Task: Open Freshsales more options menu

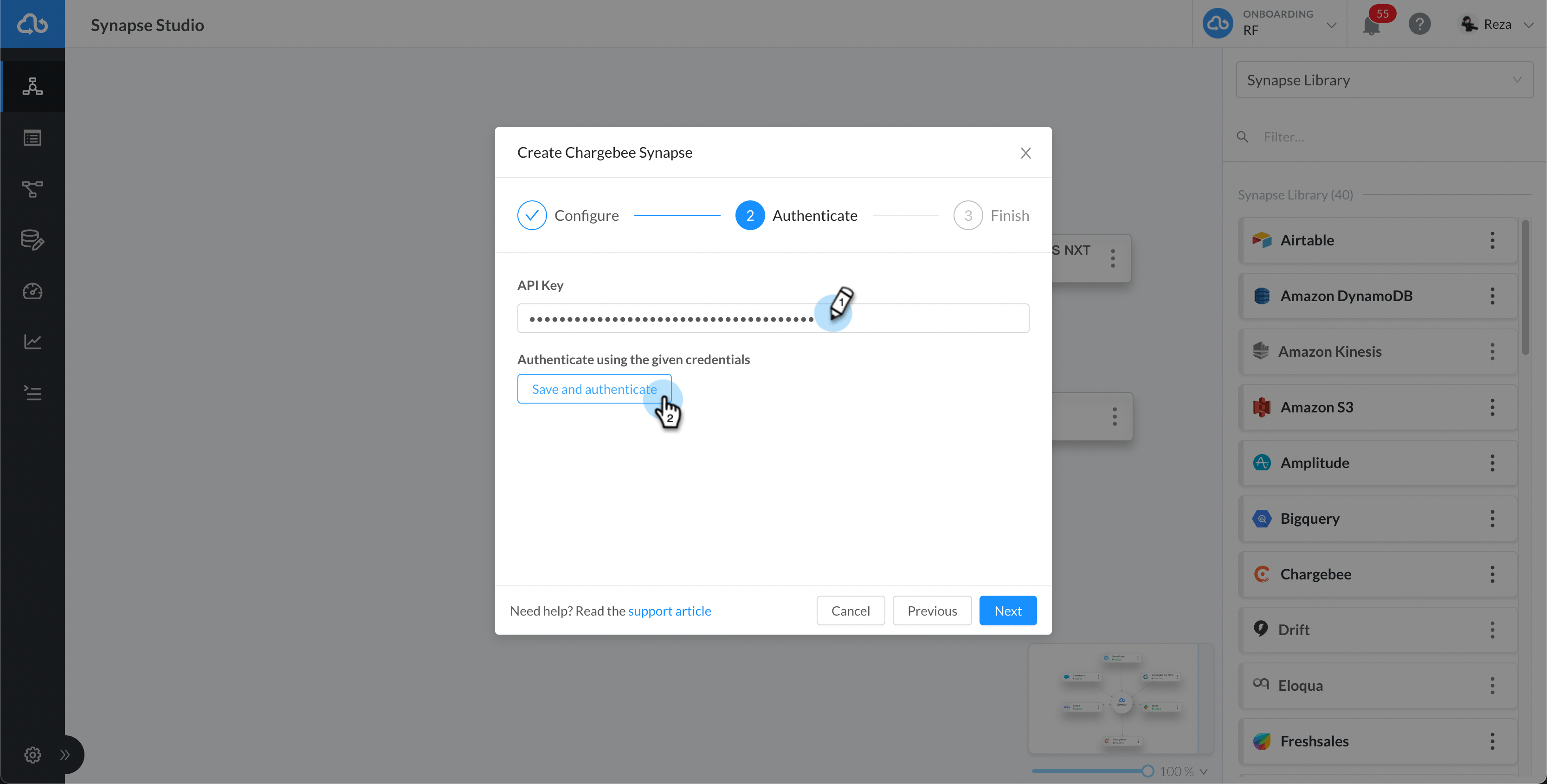Action: coord(1492,741)
